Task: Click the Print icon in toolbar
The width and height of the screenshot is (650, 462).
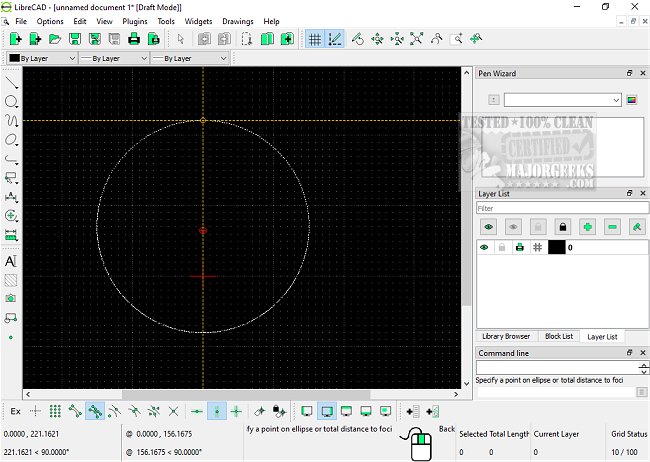Action: coord(134,39)
